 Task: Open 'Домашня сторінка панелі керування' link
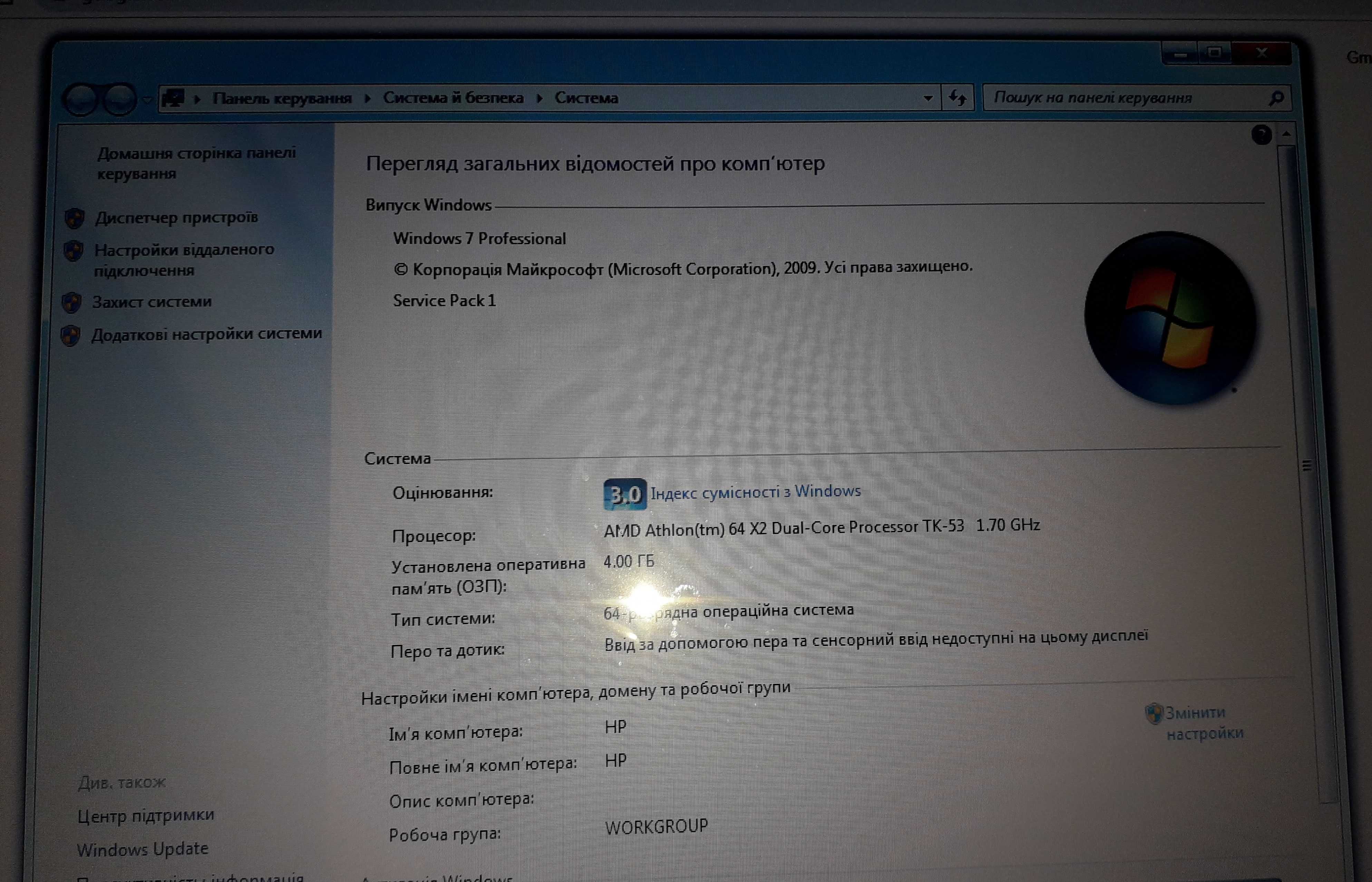[196, 163]
